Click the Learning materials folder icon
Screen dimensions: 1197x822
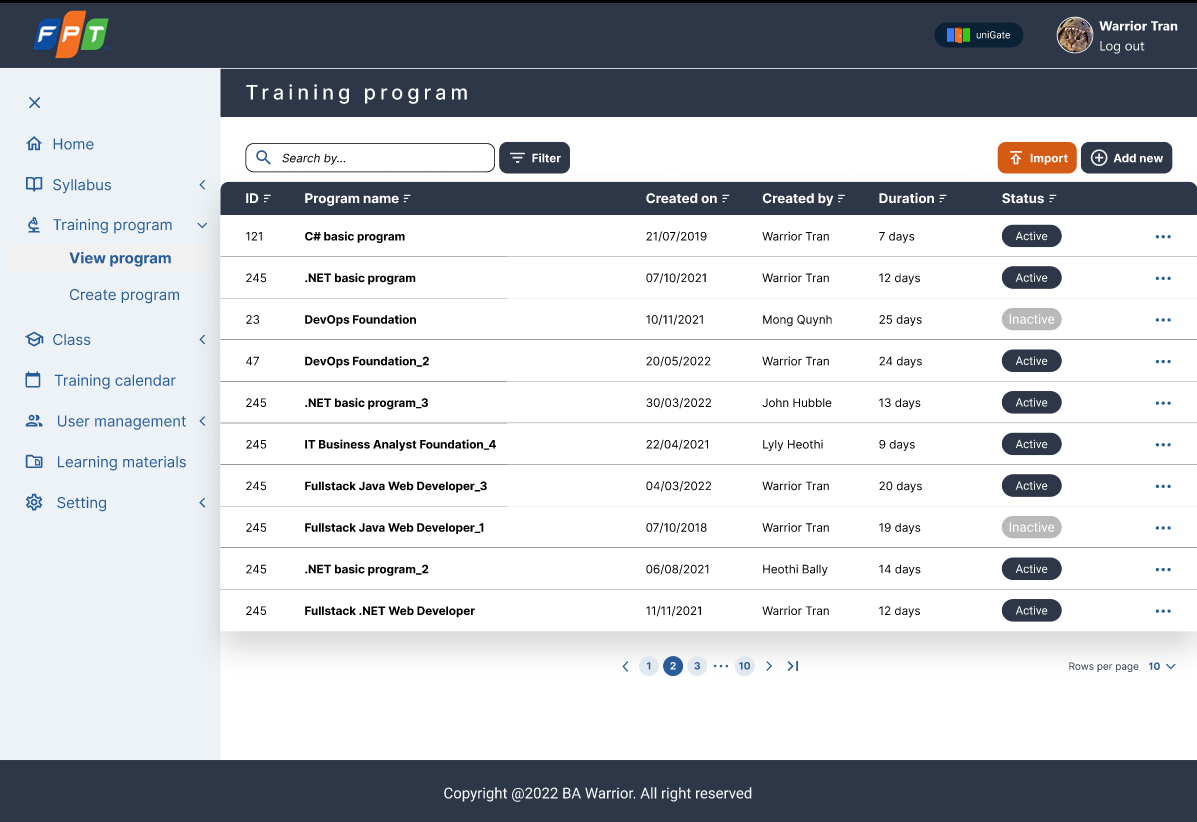tap(34, 461)
